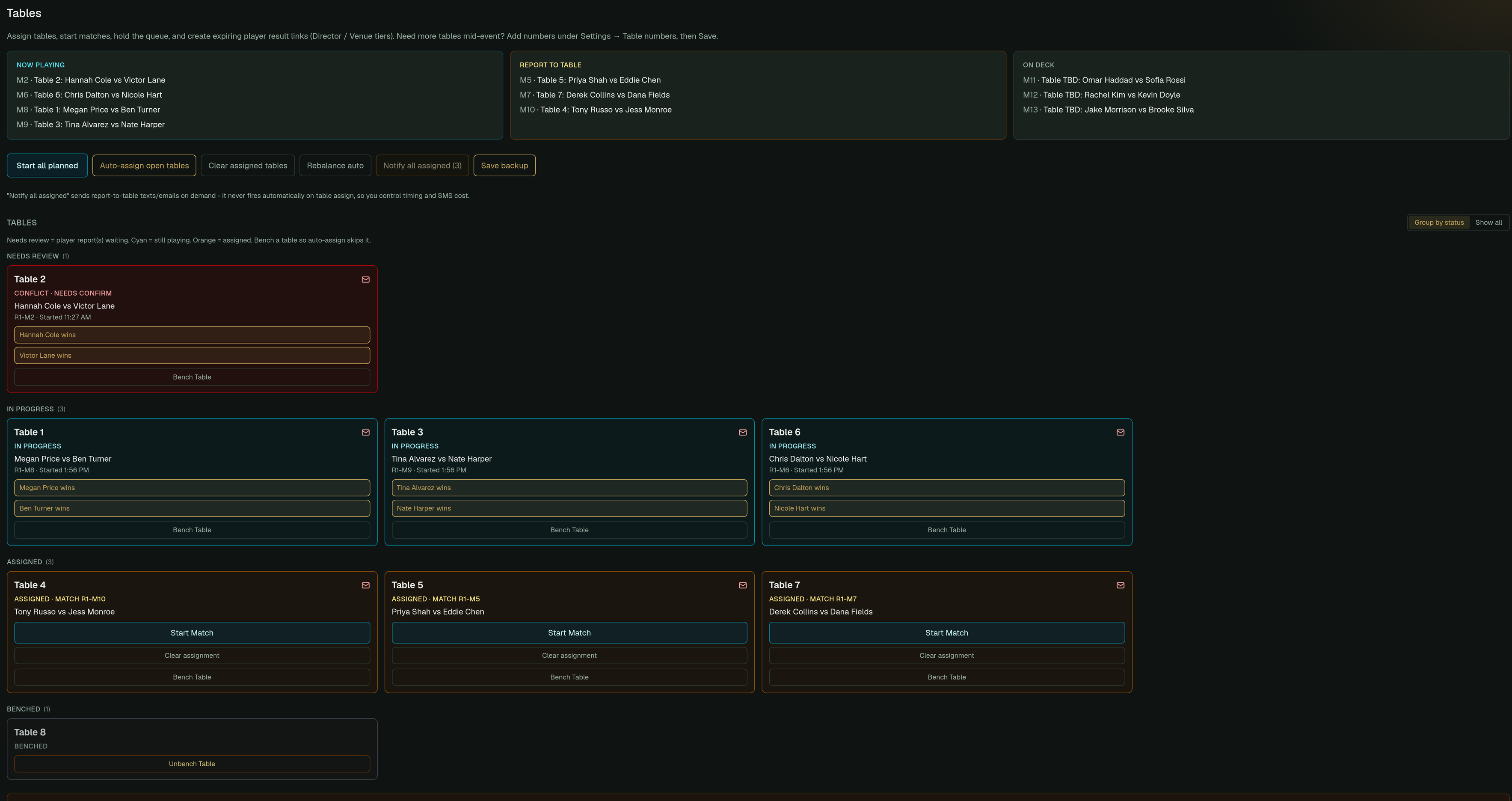Screen dimensions: 1512x801
Task: Click the envelope icon on Table 5 card
Action: pos(742,585)
